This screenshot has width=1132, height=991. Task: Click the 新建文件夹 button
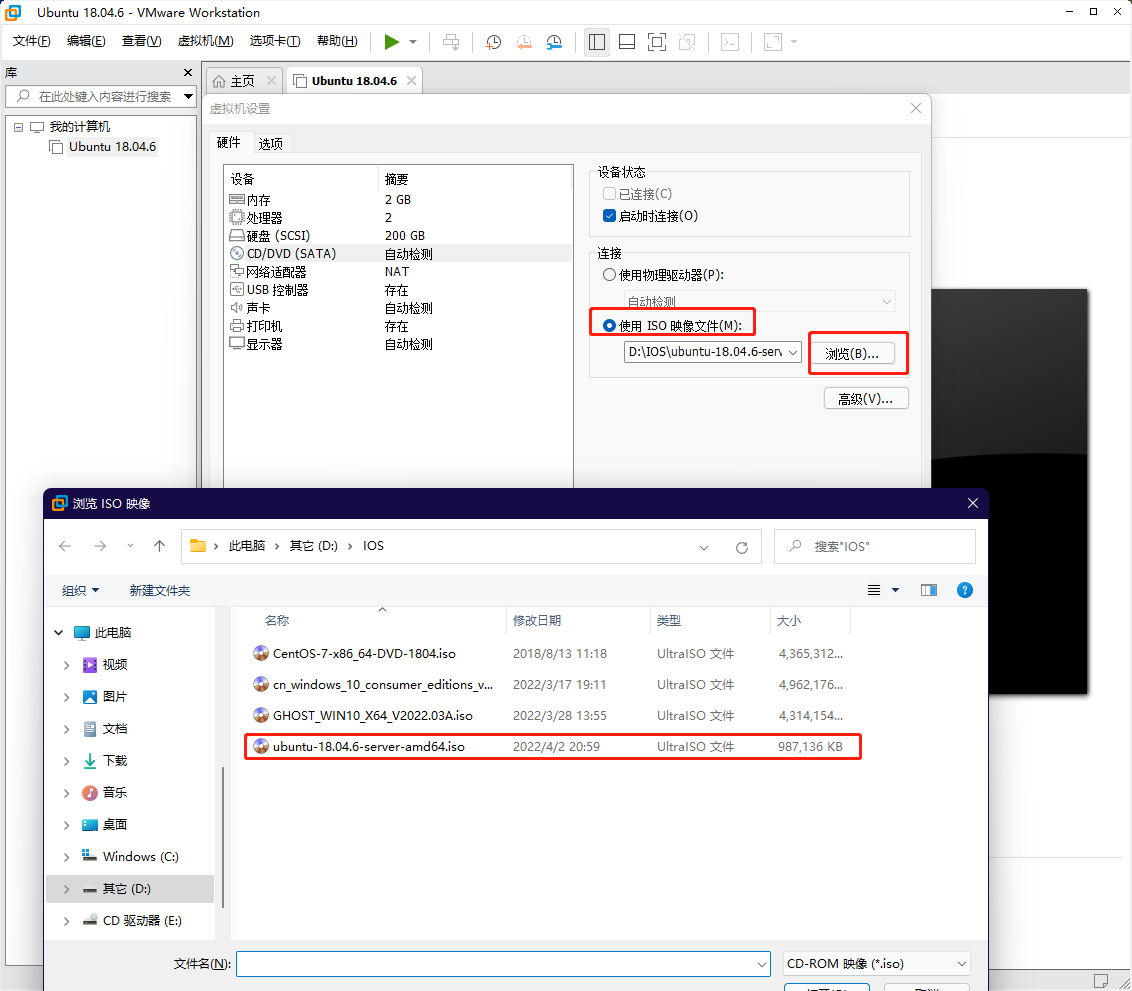click(x=160, y=590)
